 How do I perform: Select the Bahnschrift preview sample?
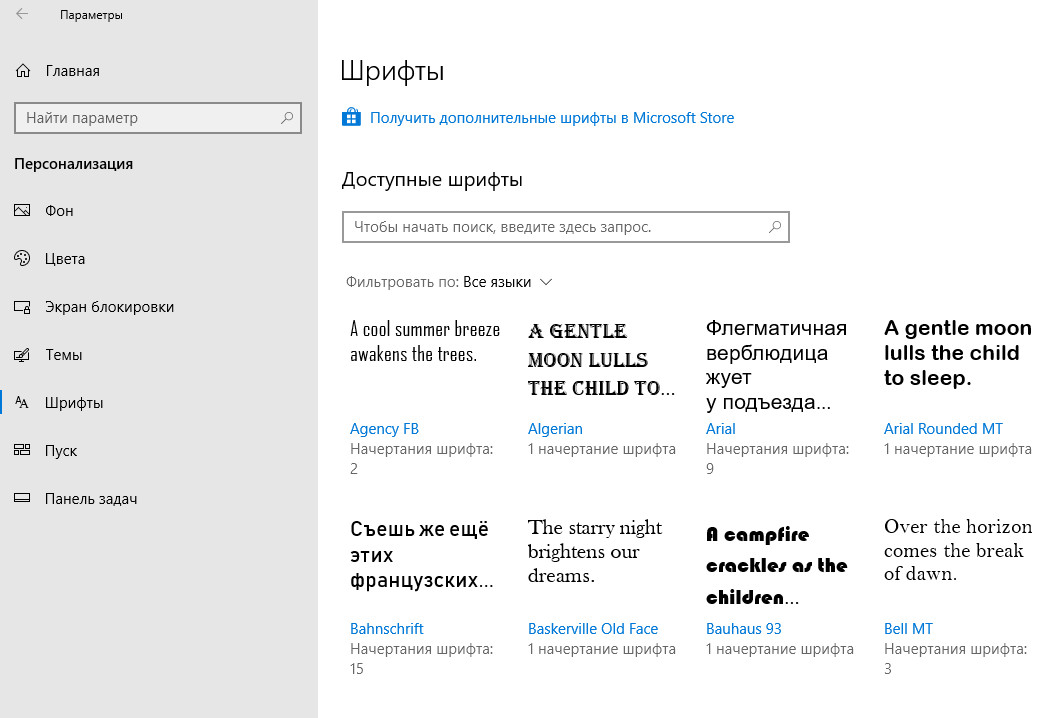422,555
